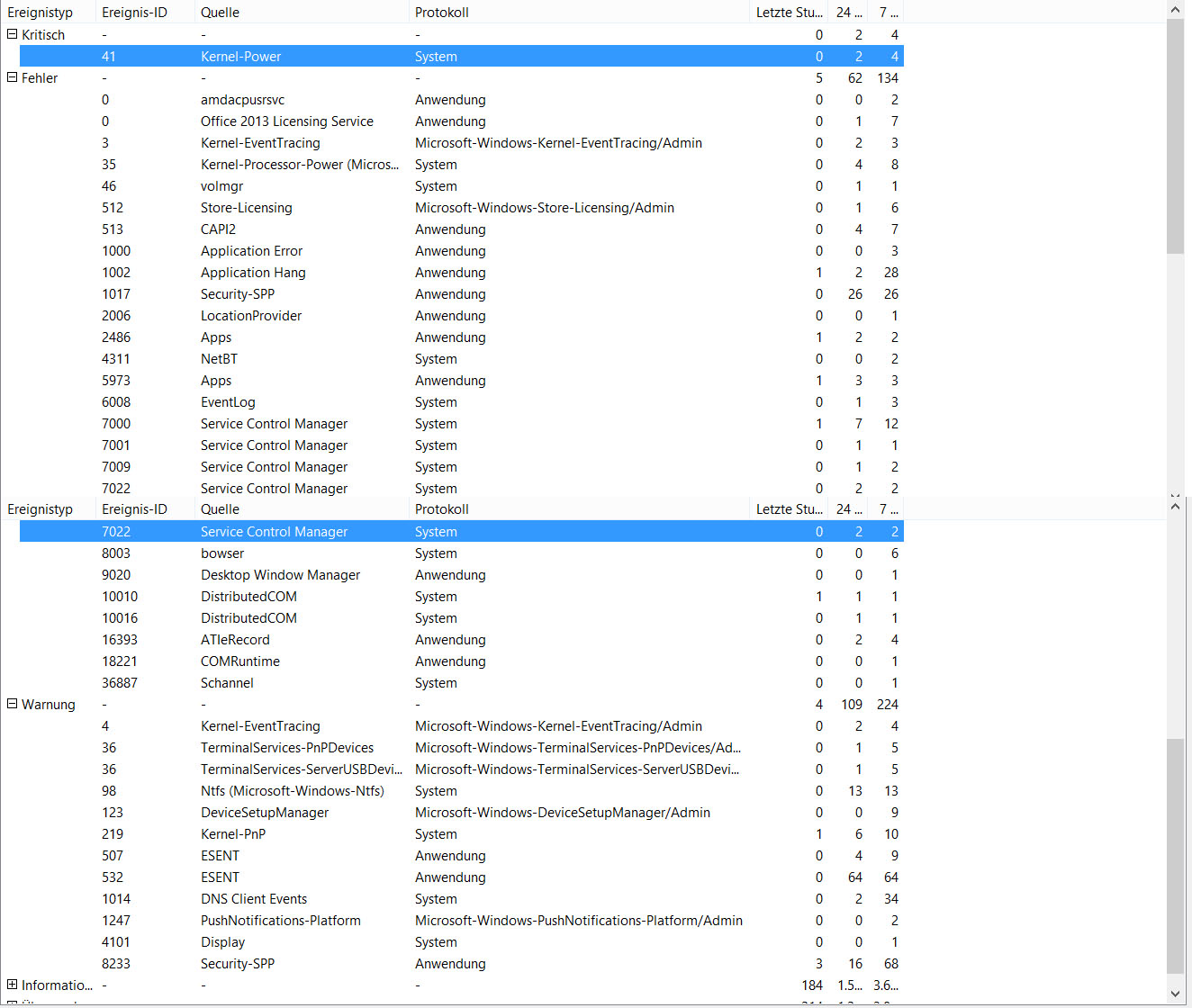
Task: Click the lower pane scroll-up arrow
Action: pyautogui.click(x=1175, y=507)
